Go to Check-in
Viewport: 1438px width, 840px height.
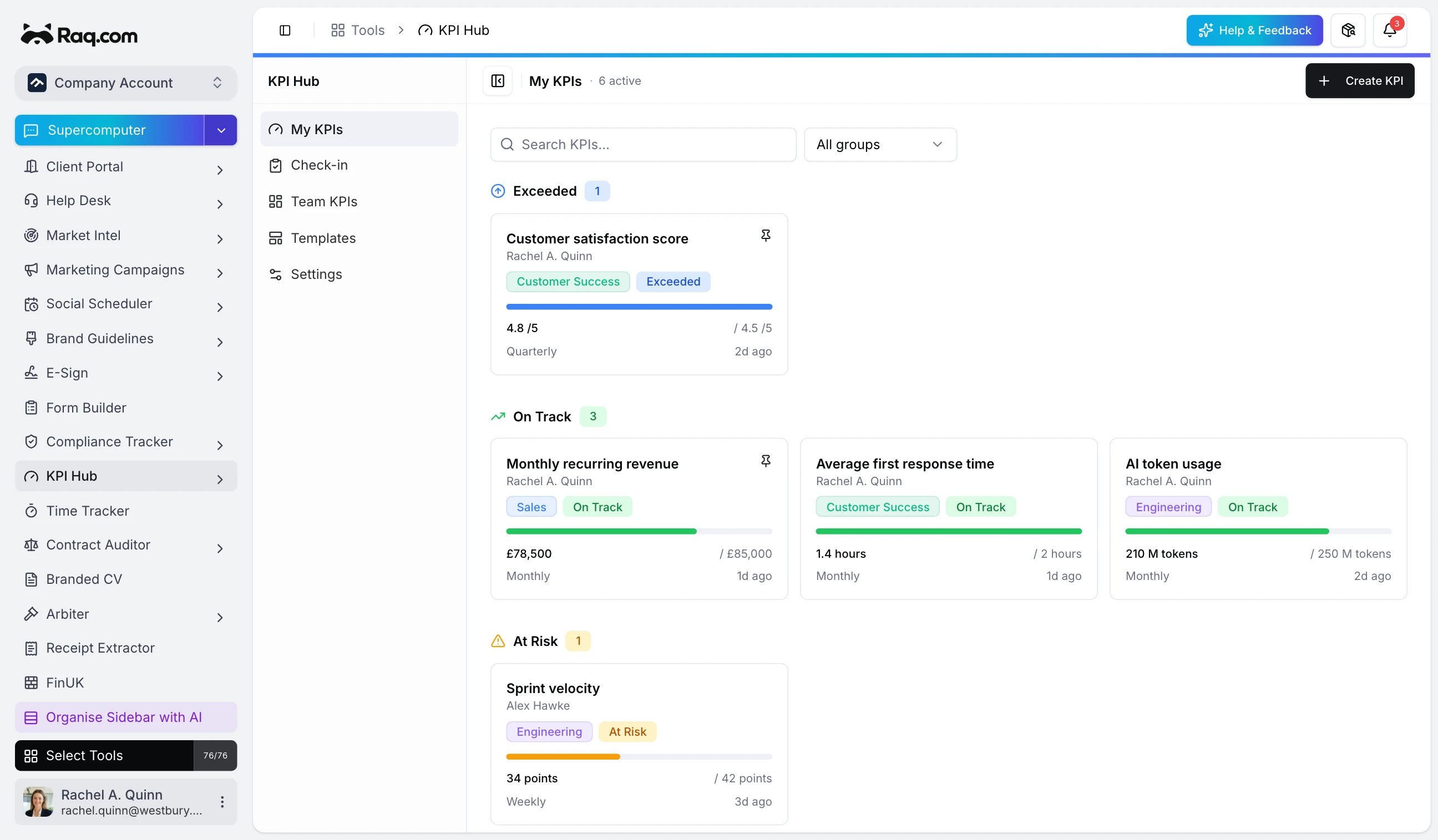tap(359, 165)
